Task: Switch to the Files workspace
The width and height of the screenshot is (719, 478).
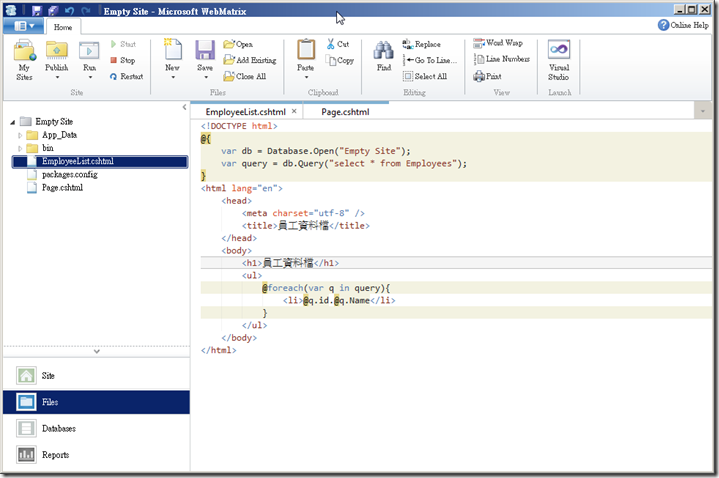Action: click(96, 402)
